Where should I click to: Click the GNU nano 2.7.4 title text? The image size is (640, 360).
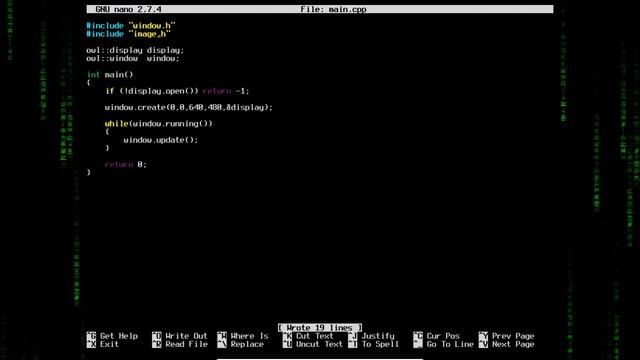(128, 9)
